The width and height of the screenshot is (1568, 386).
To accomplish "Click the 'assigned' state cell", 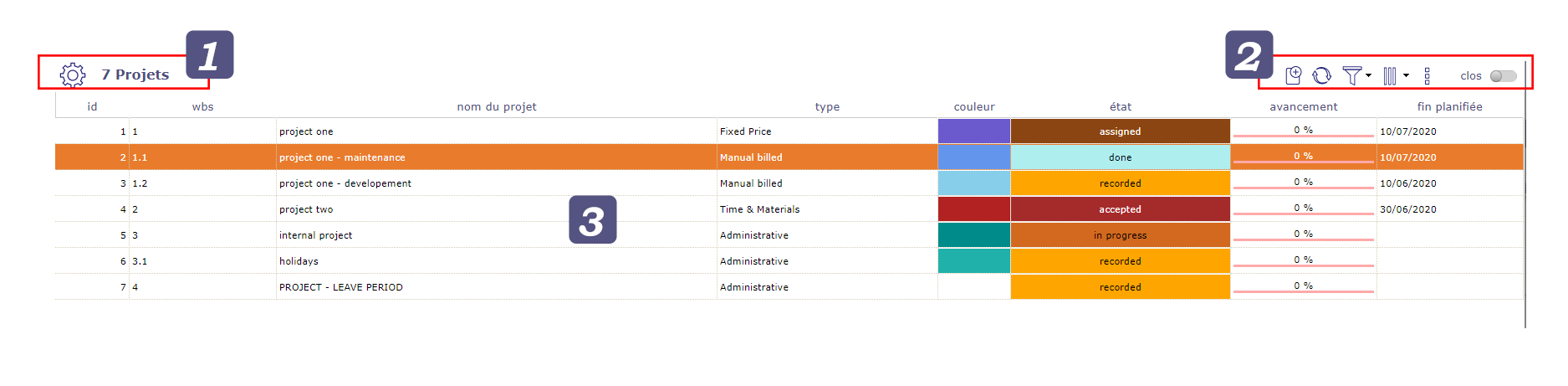I will [x=1121, y=131].
